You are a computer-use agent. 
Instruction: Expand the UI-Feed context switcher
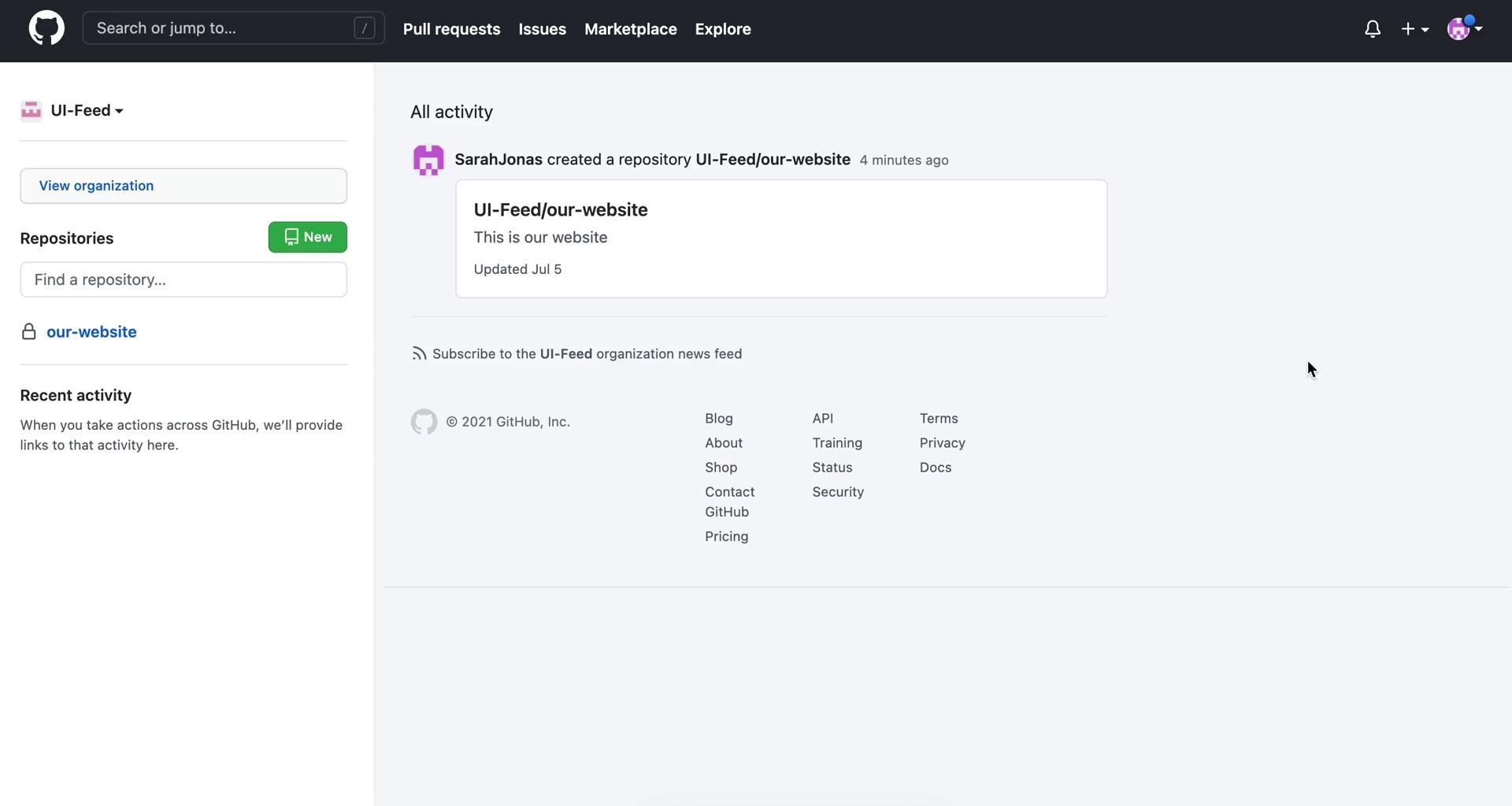(87, 110)
